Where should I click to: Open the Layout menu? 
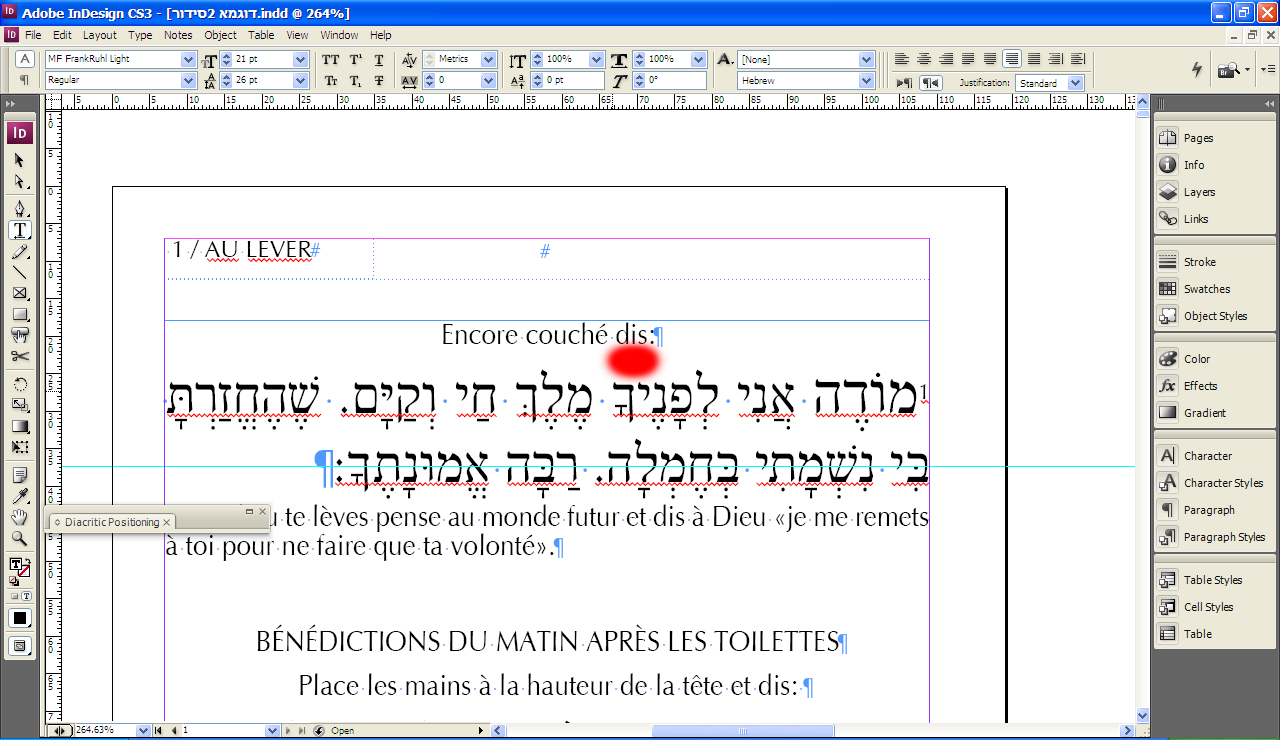tap(100, 35)
